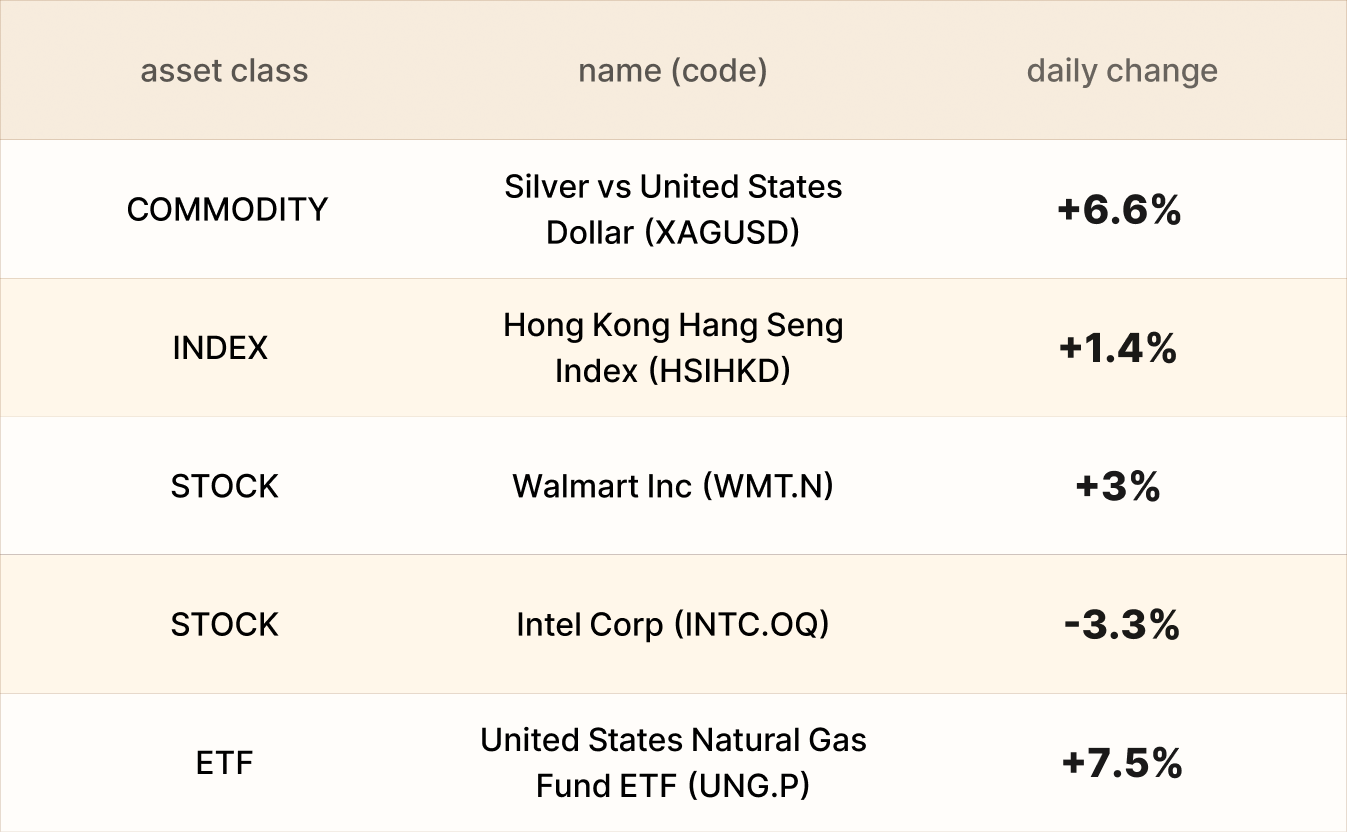The width and height of the screenshot is (1347, 832).
Task: Click the INDEX asset class cell
Action: point(221,348)
